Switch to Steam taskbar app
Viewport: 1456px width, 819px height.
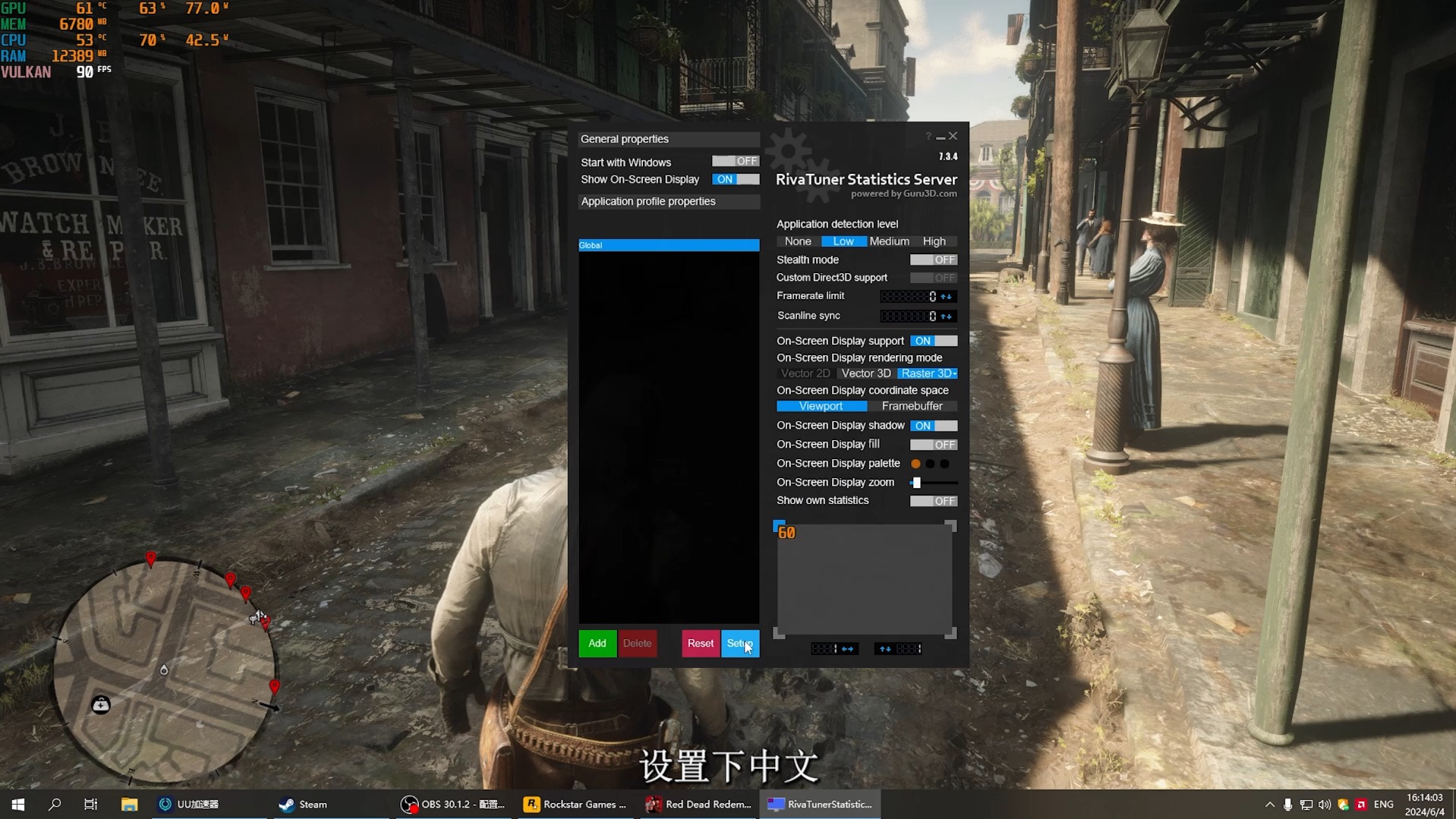330,805
